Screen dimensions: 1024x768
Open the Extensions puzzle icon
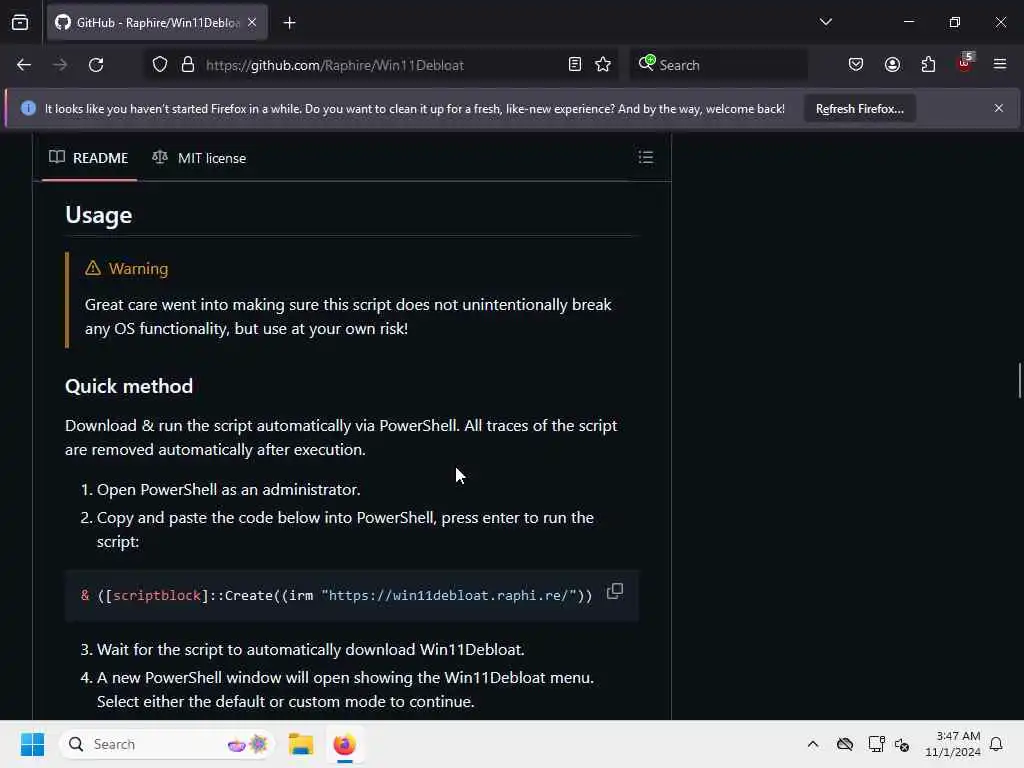(928, 65)
